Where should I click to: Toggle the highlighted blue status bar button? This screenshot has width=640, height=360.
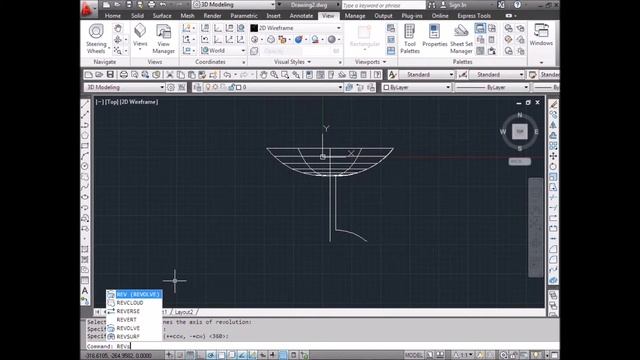(282, 355)
